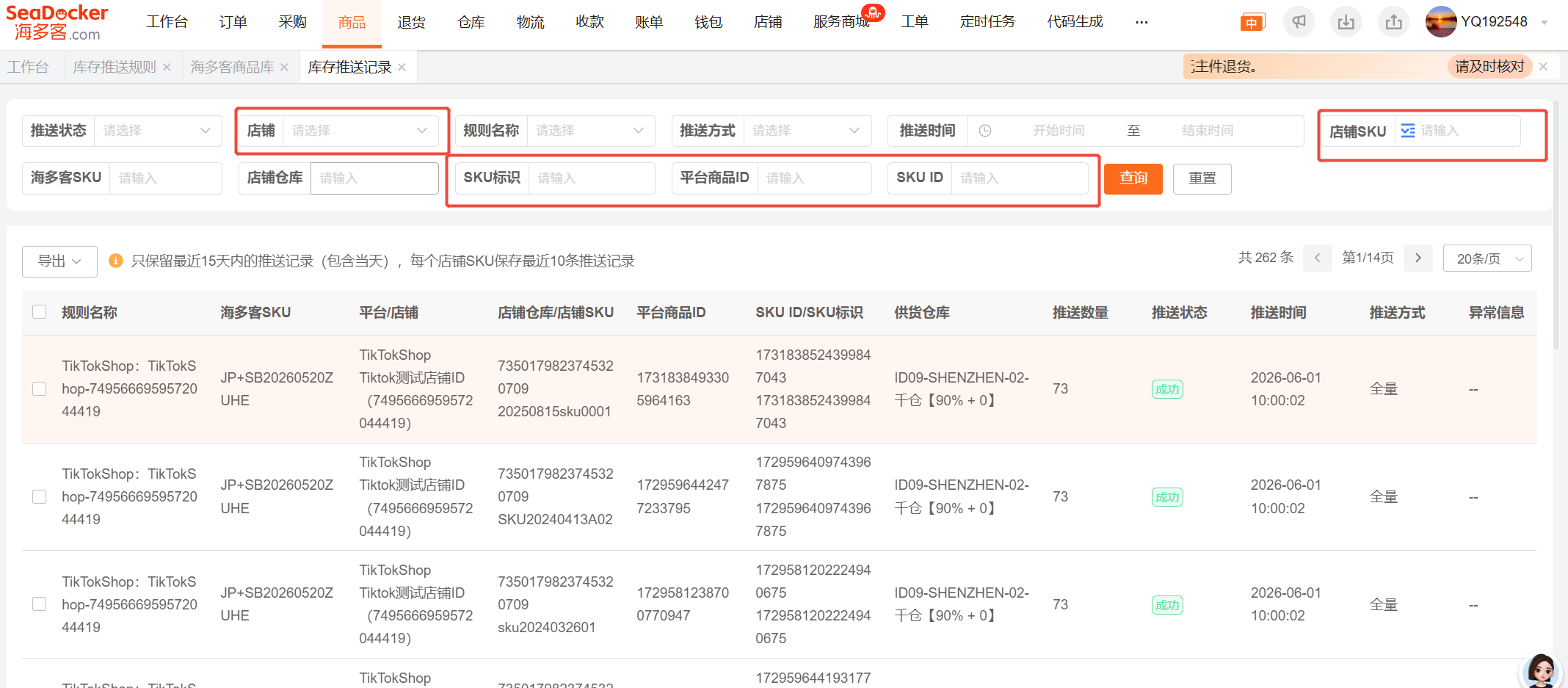Screen dimensions: 1568x688
Task: Open the 仓库 menu
Action: 471,22
